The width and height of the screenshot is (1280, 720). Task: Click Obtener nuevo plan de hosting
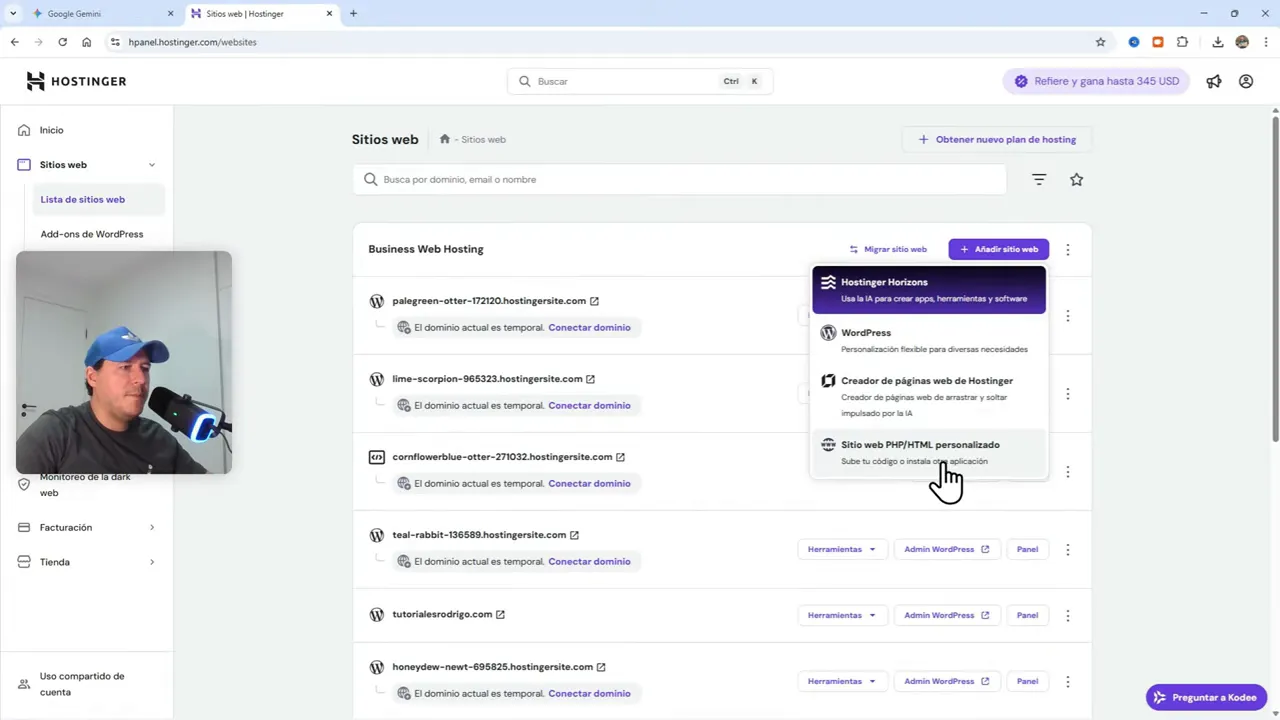[997, 139]
